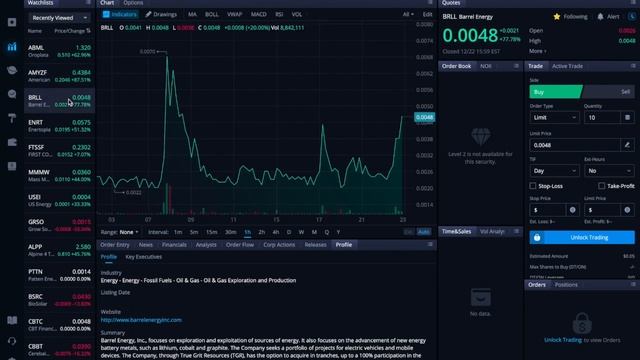This screenshot has width=640, height=360.
Task: Switch to the Active Trade tab
Action: 567,66
